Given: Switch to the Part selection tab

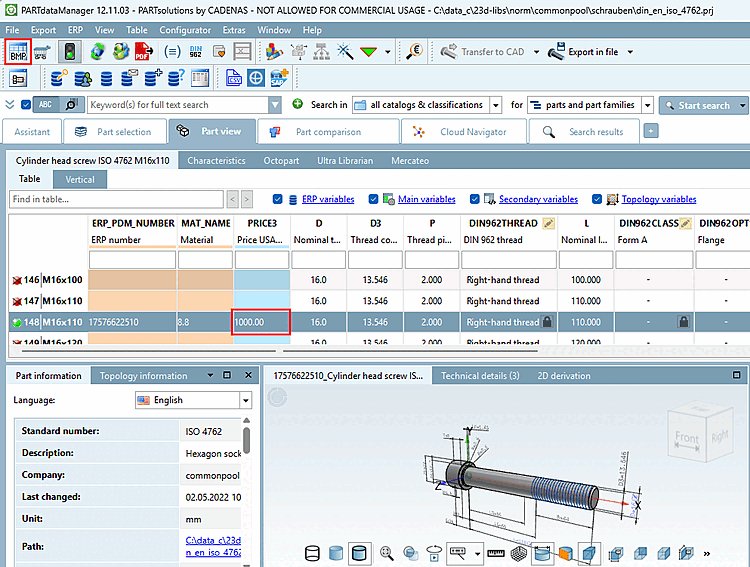Looking at the screenshot, I should pos(115,132).
